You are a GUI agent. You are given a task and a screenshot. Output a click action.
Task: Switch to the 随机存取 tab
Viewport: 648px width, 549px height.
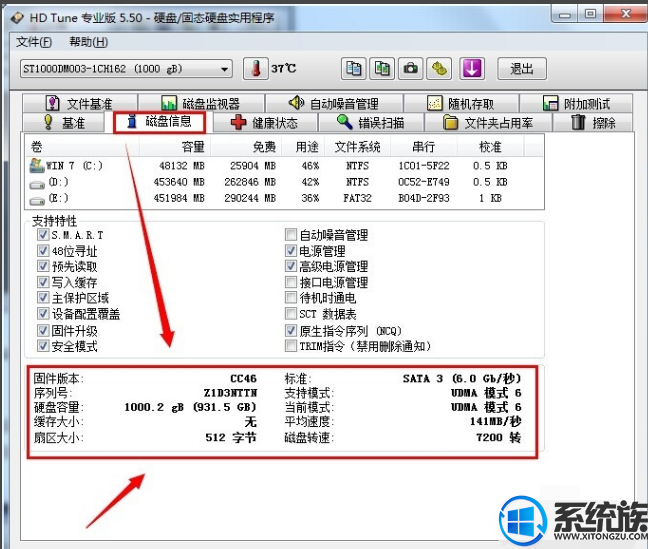coord(461,103)
